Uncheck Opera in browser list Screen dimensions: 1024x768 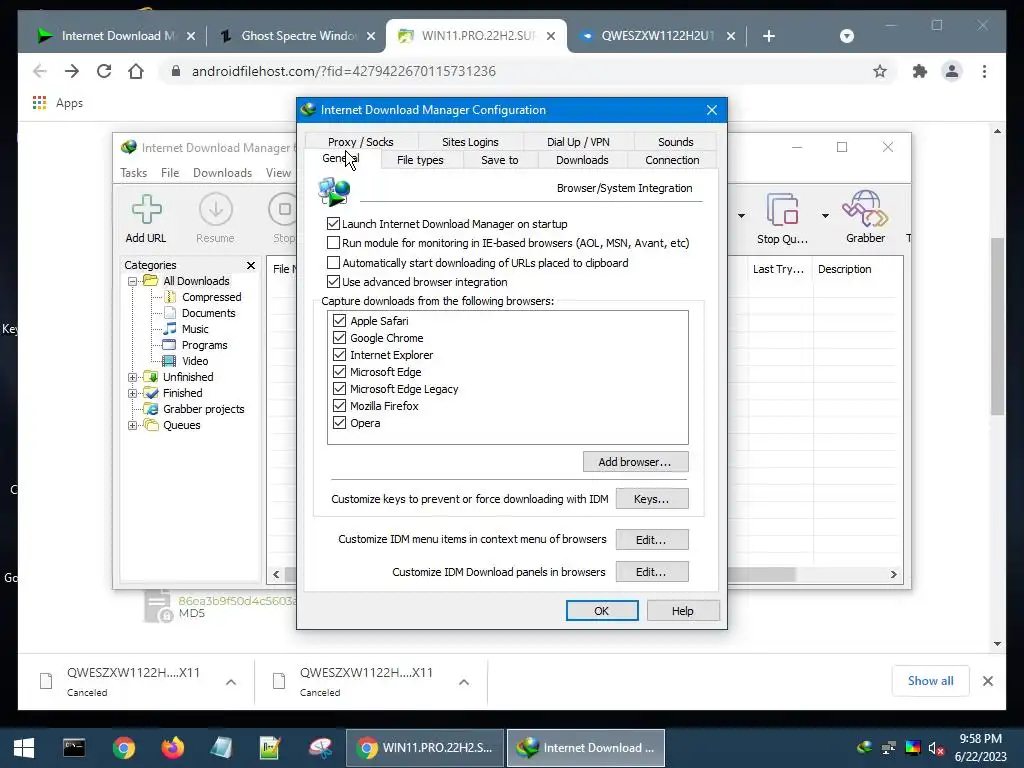[x=340, y=423]
